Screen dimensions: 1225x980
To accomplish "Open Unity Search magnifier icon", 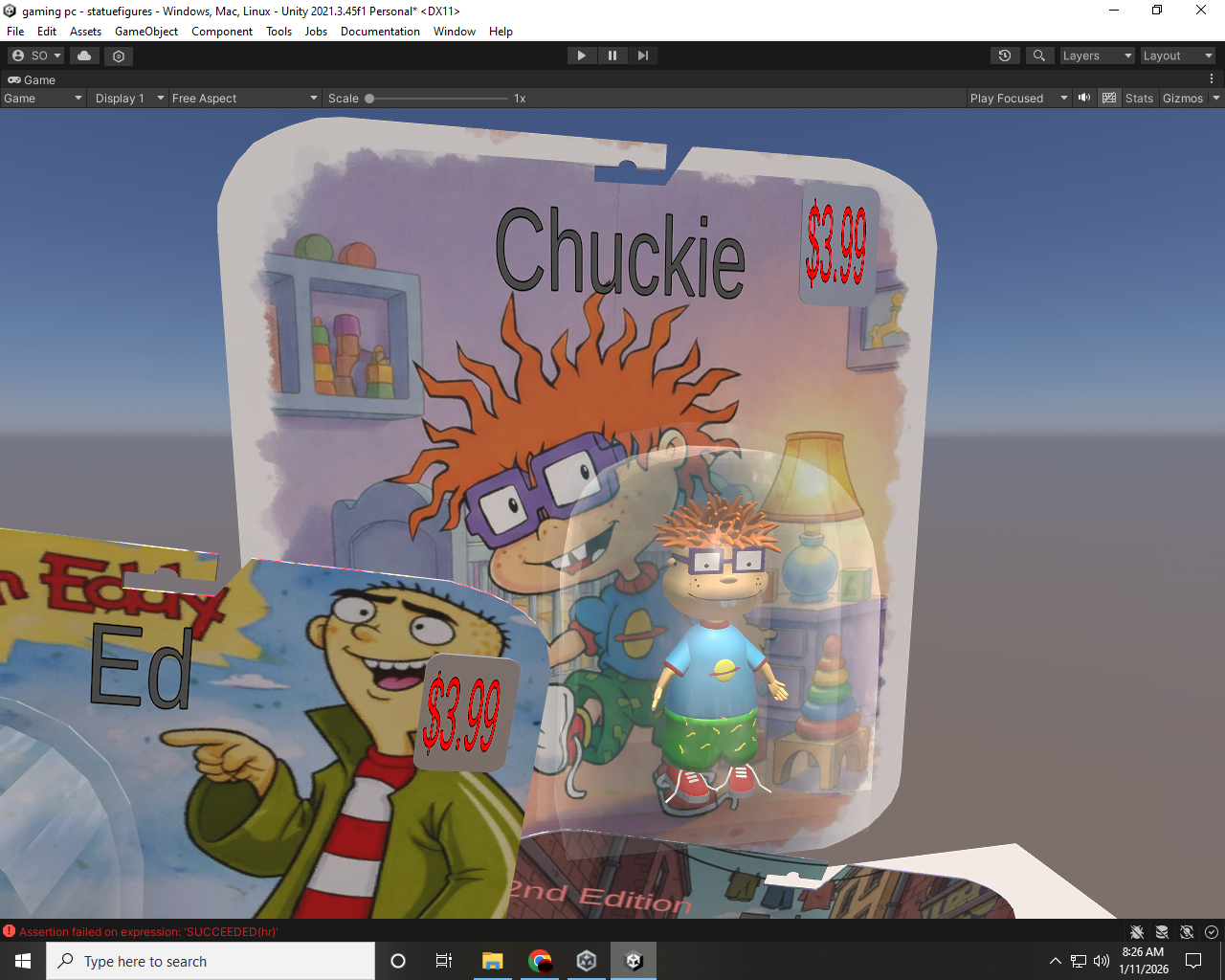I will pos(1039,56).
